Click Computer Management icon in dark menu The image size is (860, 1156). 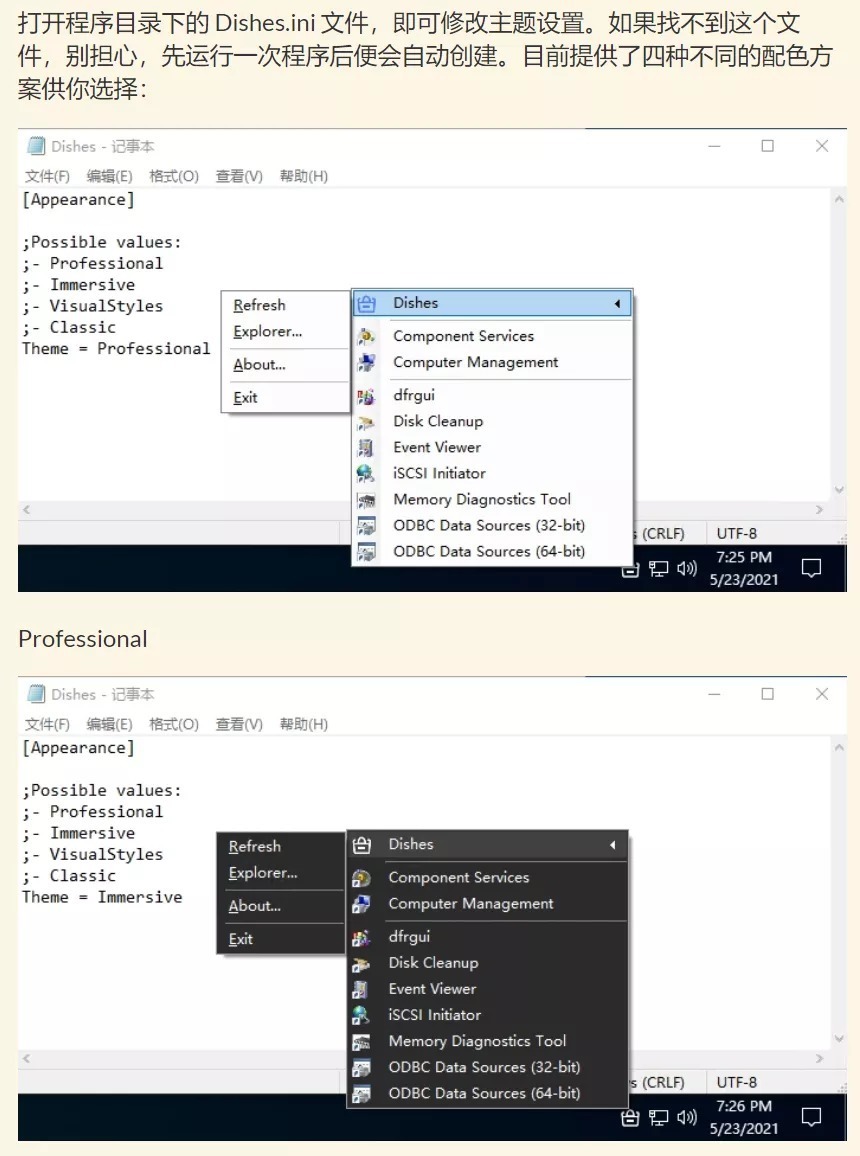point(362,904)
